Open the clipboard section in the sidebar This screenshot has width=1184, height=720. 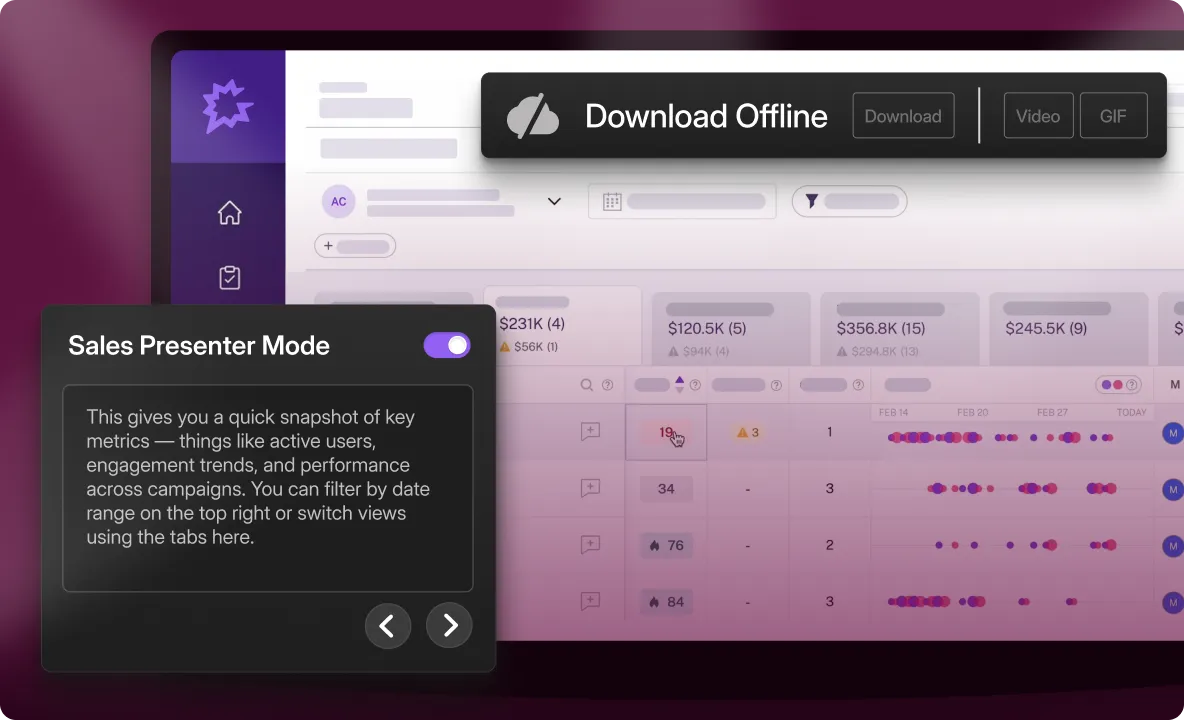pyautogui.click(x=229, y=278)
